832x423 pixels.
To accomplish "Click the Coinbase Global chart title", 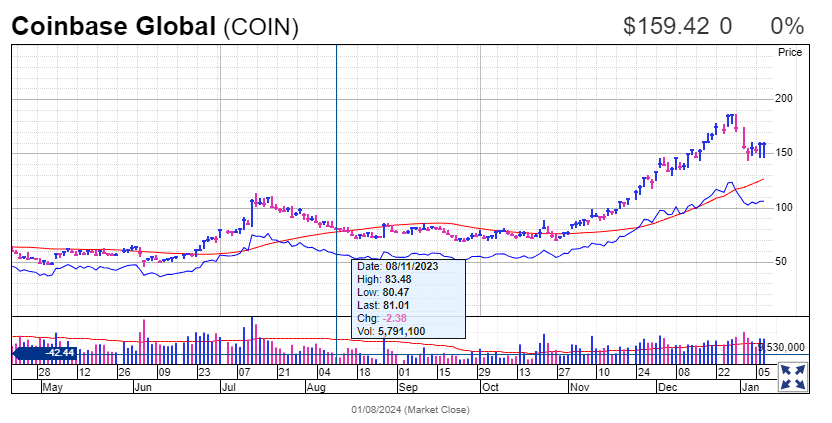I will tap(113, 27).
